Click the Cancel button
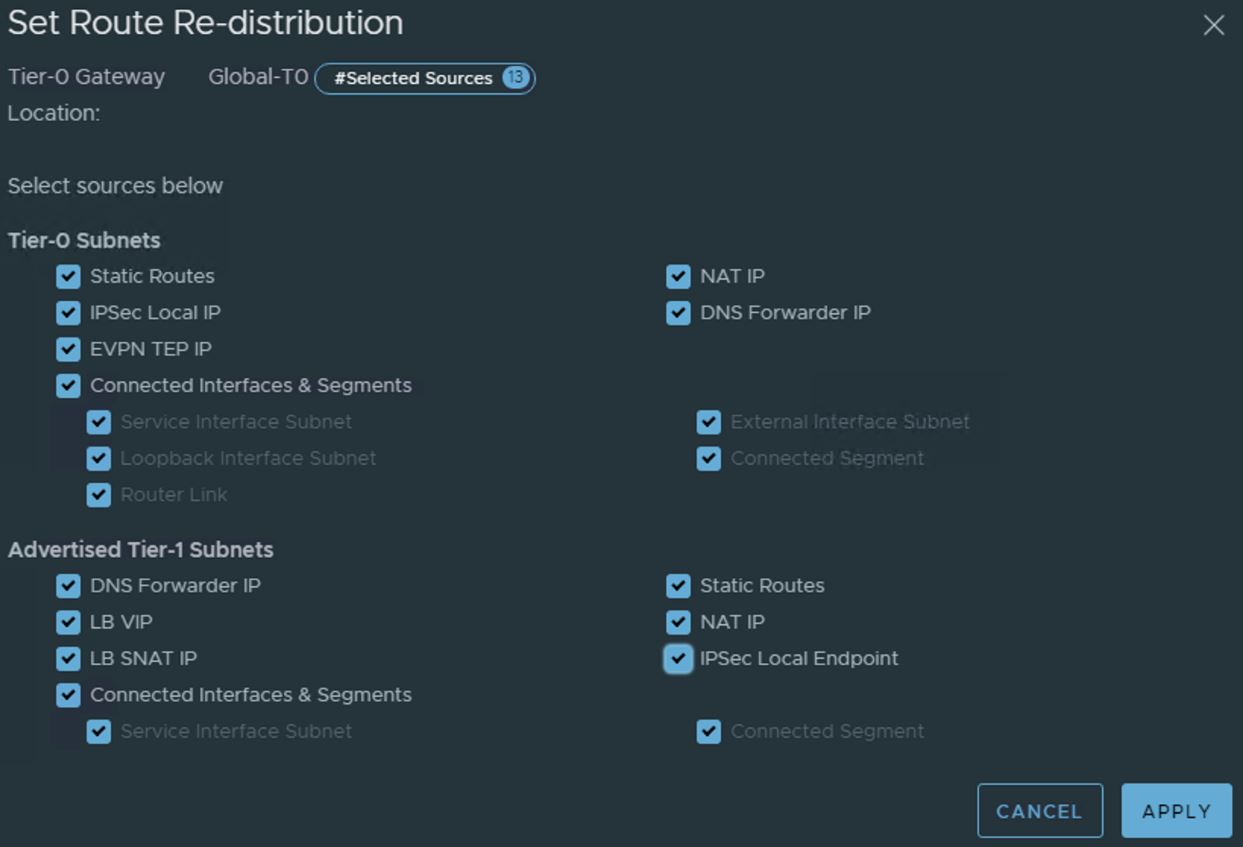This screenshot has height=847, width=1243. tap(1039, 811)
